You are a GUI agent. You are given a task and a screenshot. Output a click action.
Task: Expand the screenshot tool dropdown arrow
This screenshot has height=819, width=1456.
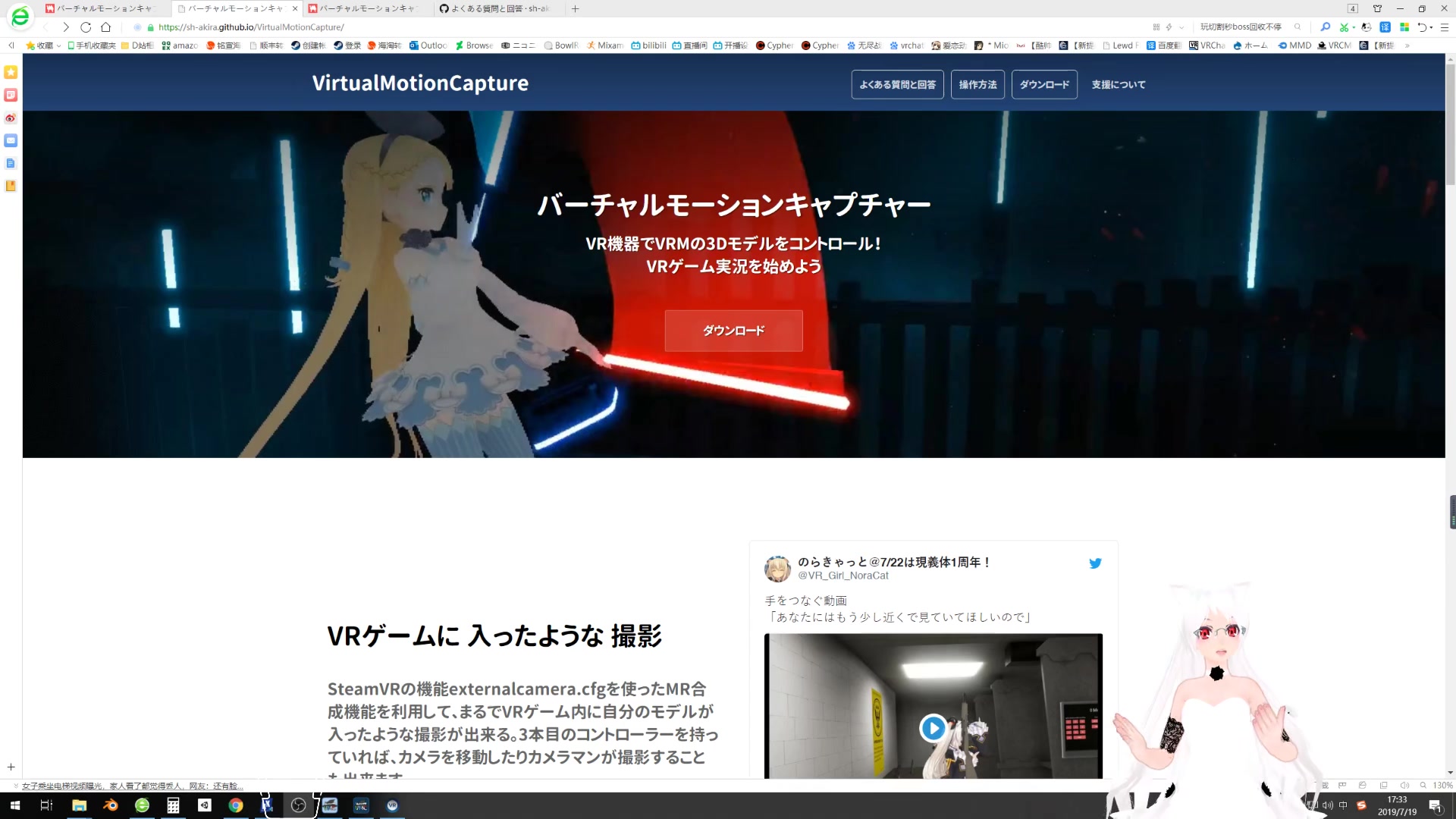(x=1354, y=28)
